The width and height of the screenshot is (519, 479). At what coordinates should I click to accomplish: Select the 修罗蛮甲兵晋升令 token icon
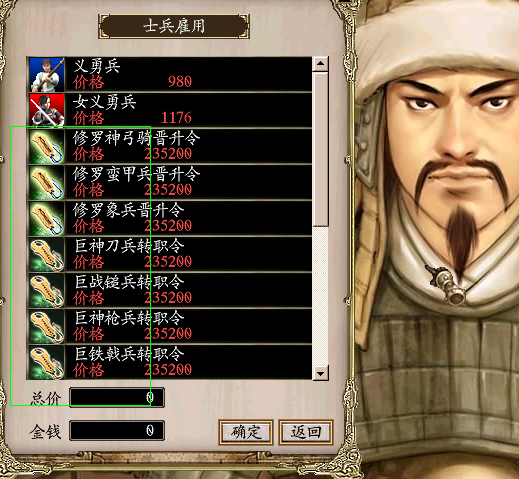47,182
